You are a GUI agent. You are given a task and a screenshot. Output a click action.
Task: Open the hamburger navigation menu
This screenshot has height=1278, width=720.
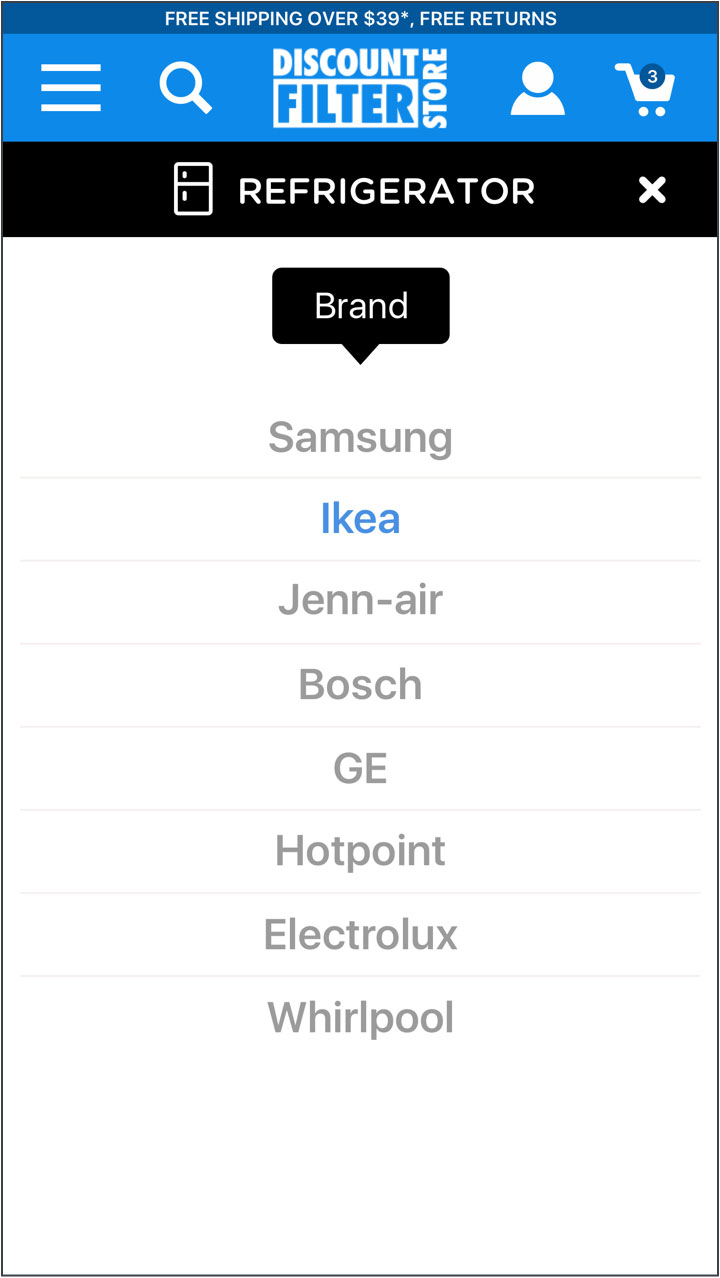pos(71,88)
